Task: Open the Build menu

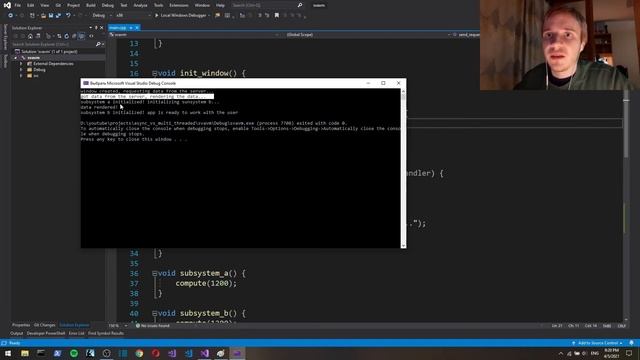Action: click(91, 5)
